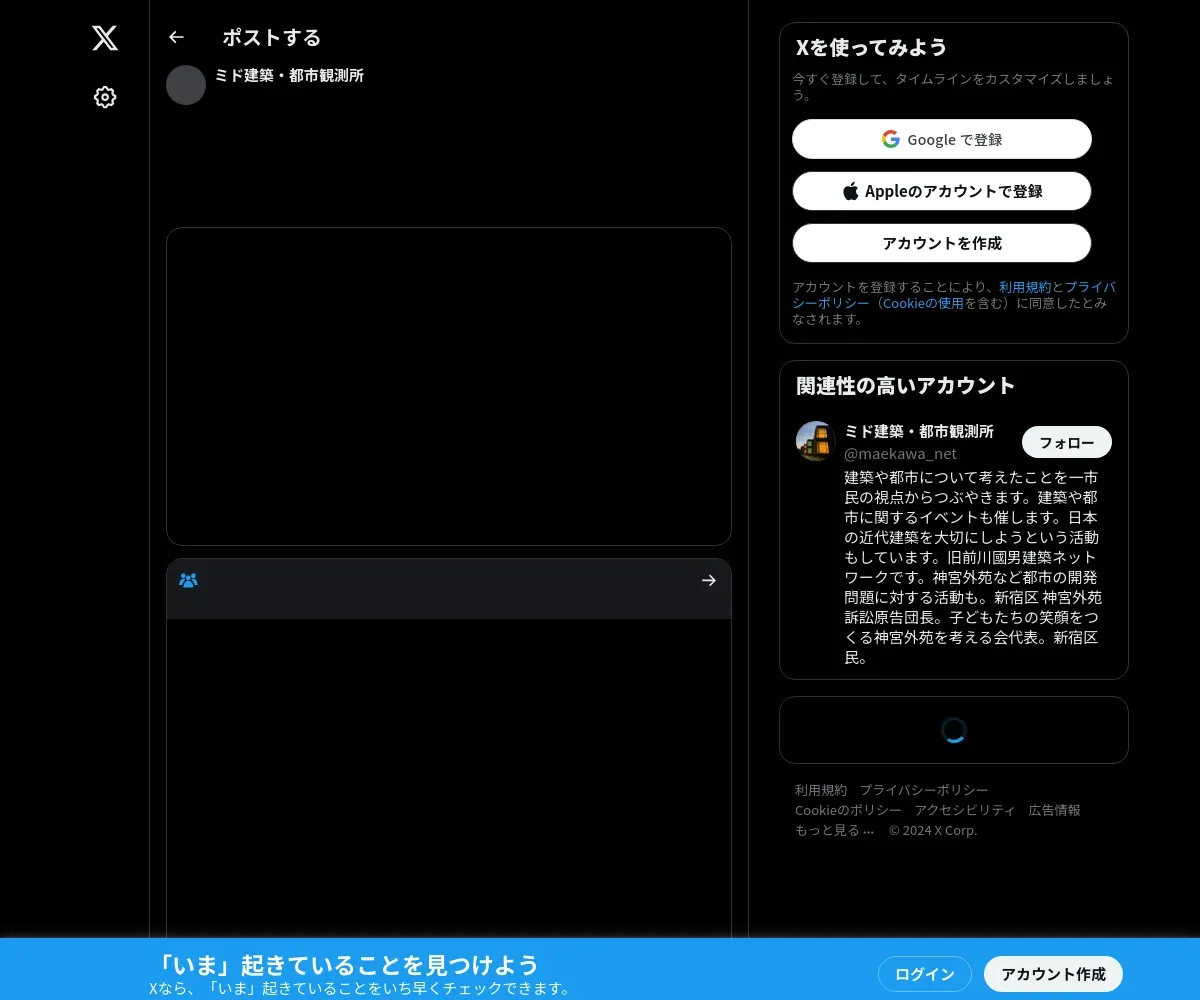Viewport: 1200px width, 1000px height.
Task: Open footer プライバシーポリシー link
Action: pyautogui.click(x=924, y=790)
